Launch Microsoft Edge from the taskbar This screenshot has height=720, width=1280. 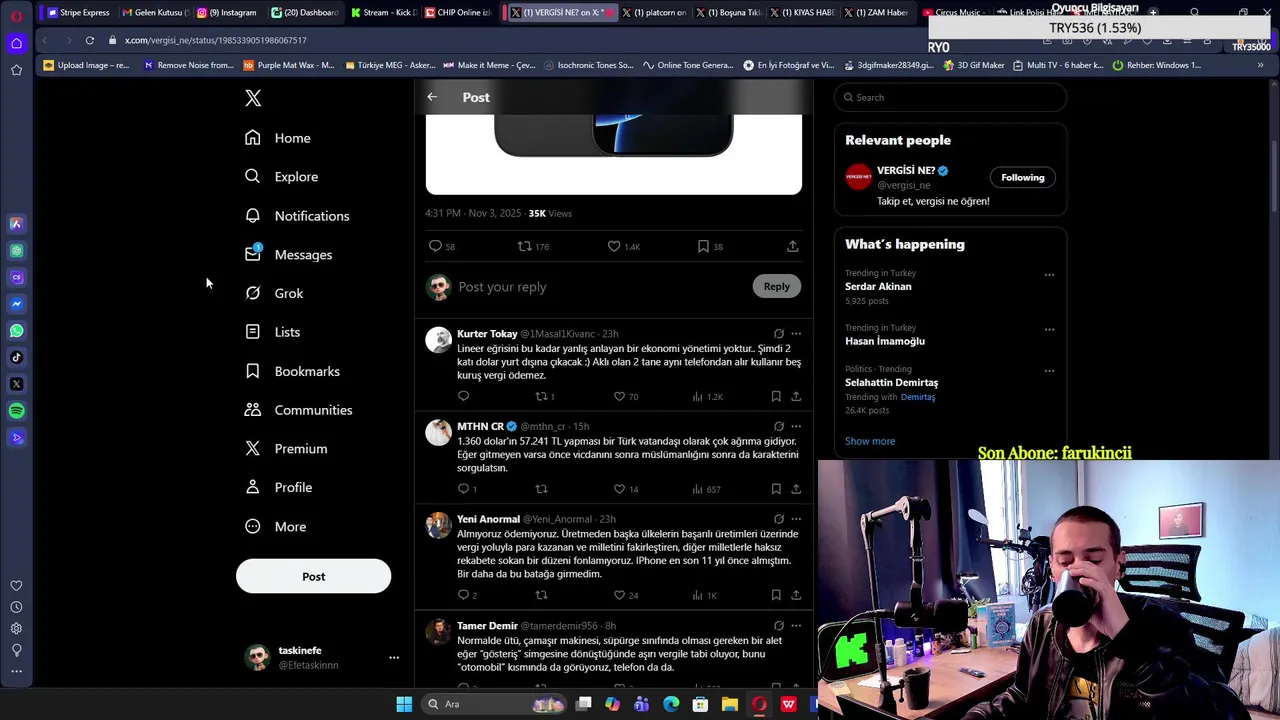(671, 704)
